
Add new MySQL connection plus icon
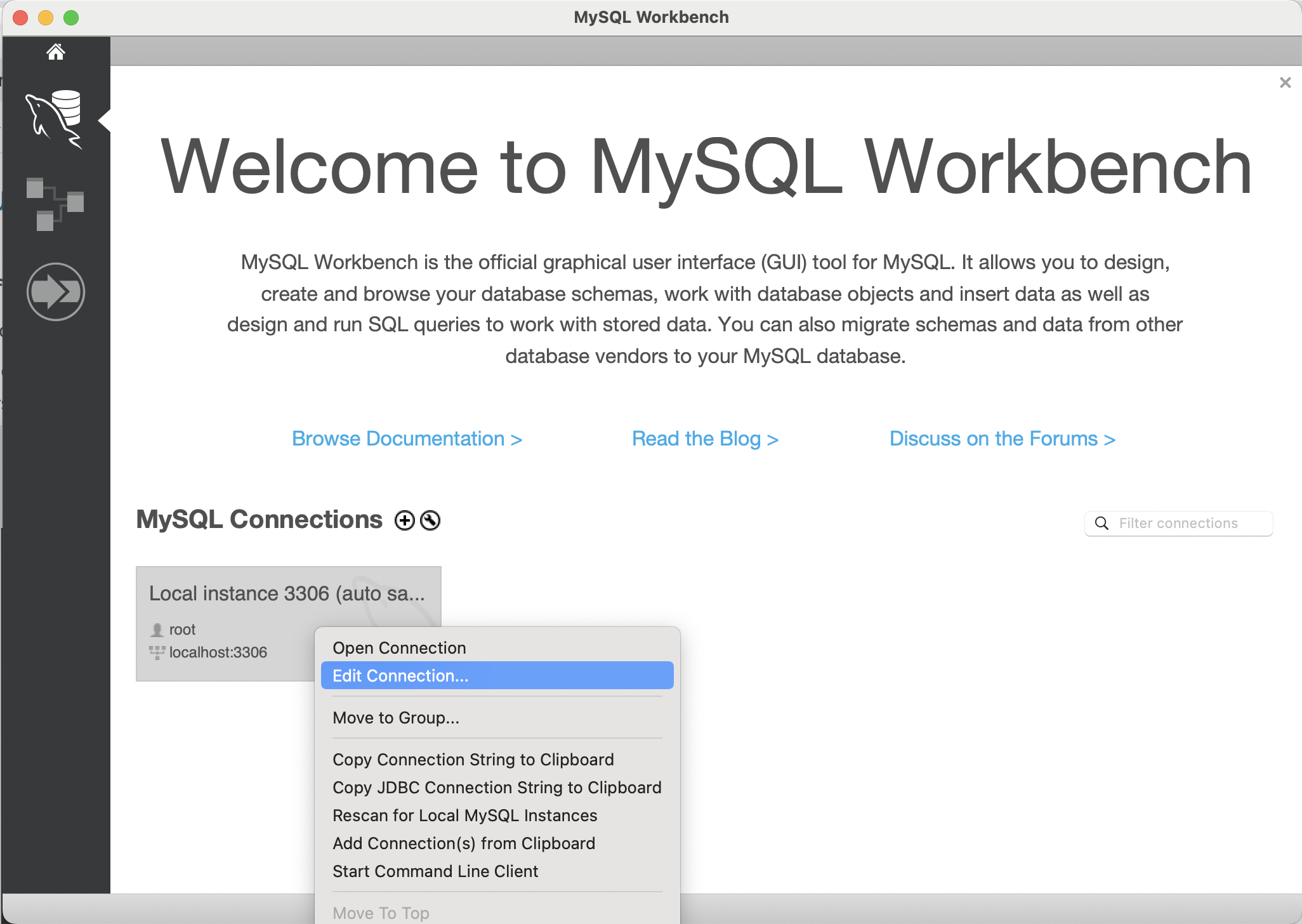404,520
